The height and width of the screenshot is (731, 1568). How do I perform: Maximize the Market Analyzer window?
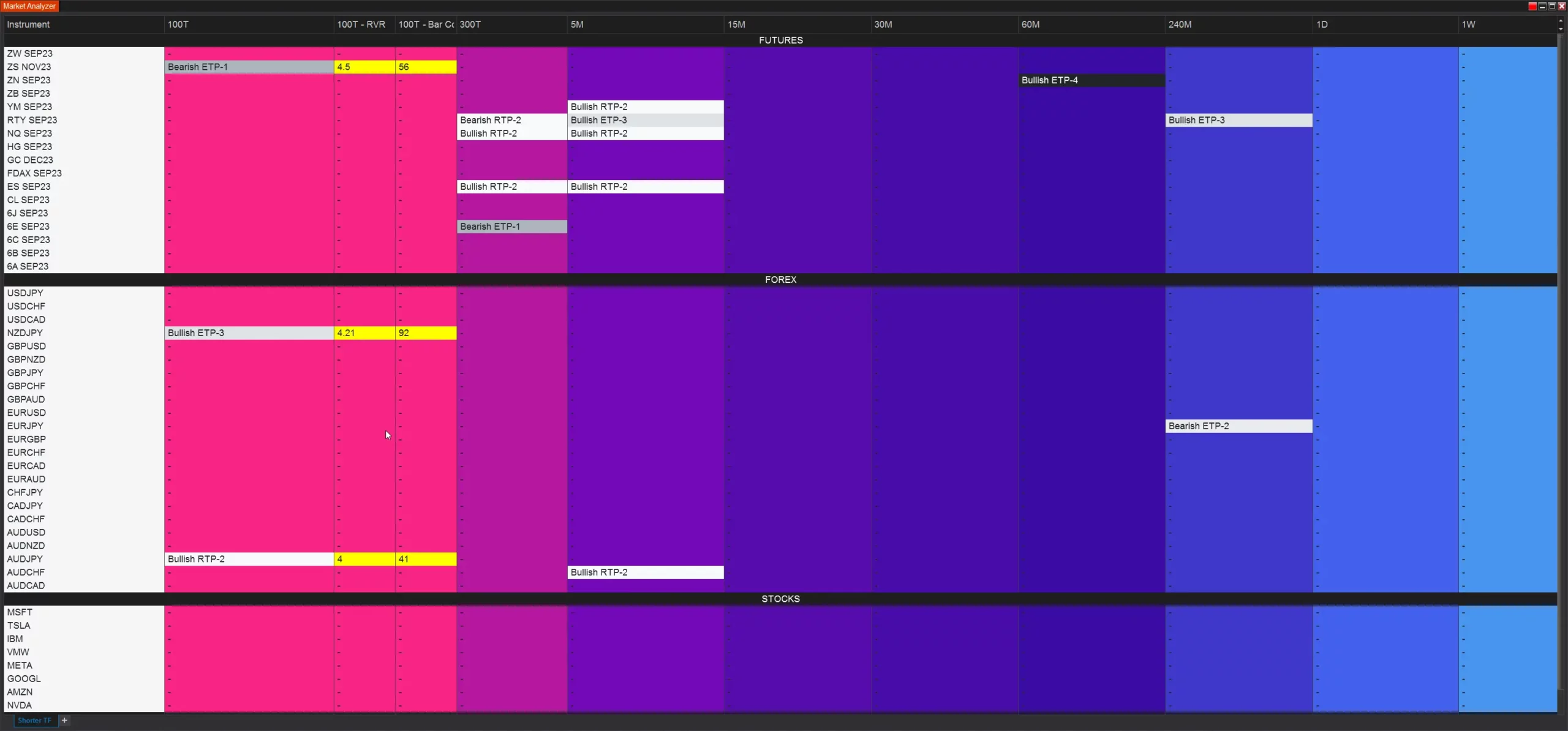coord(1551,6)
